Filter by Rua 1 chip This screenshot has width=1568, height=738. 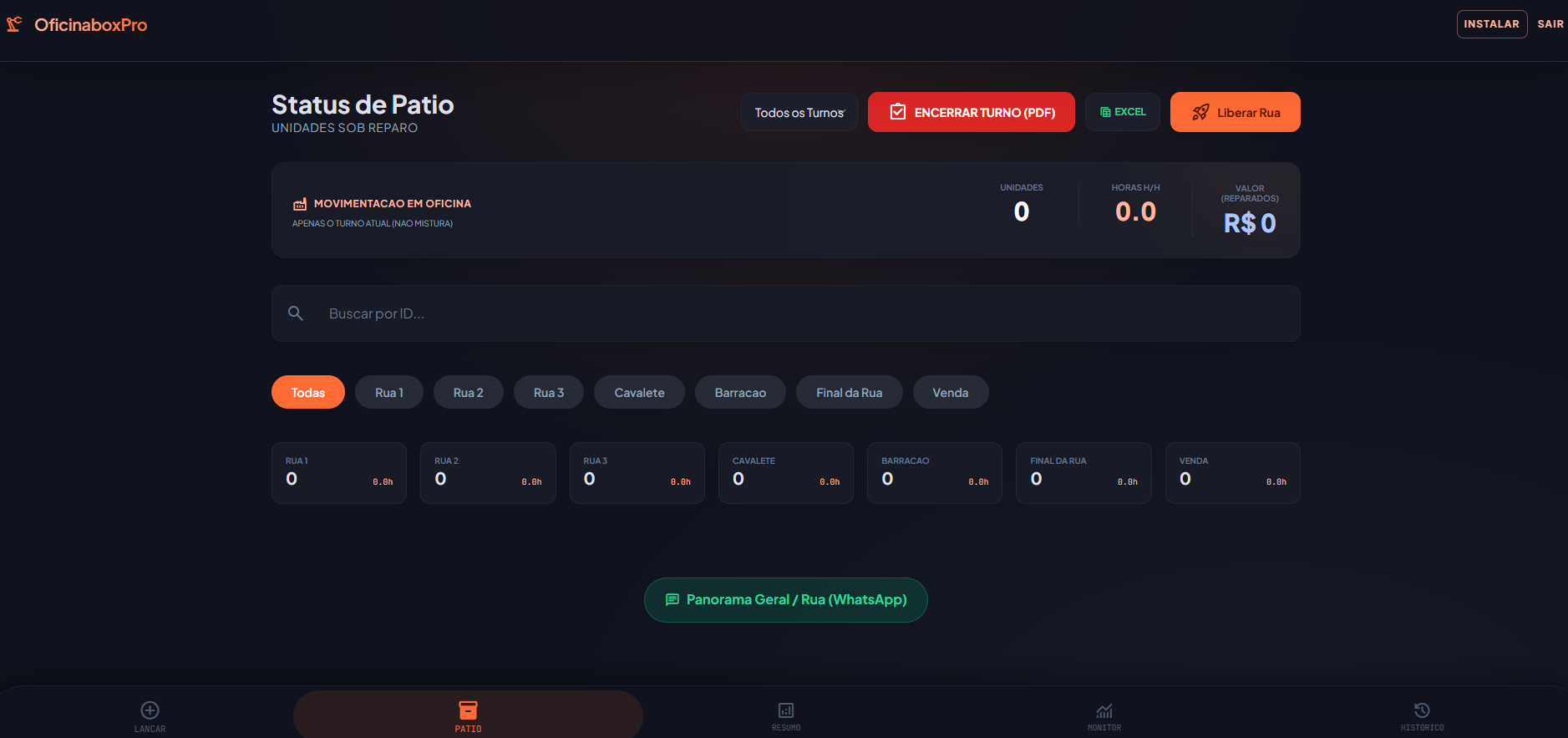pyautogui.click(x=389, y=392)
